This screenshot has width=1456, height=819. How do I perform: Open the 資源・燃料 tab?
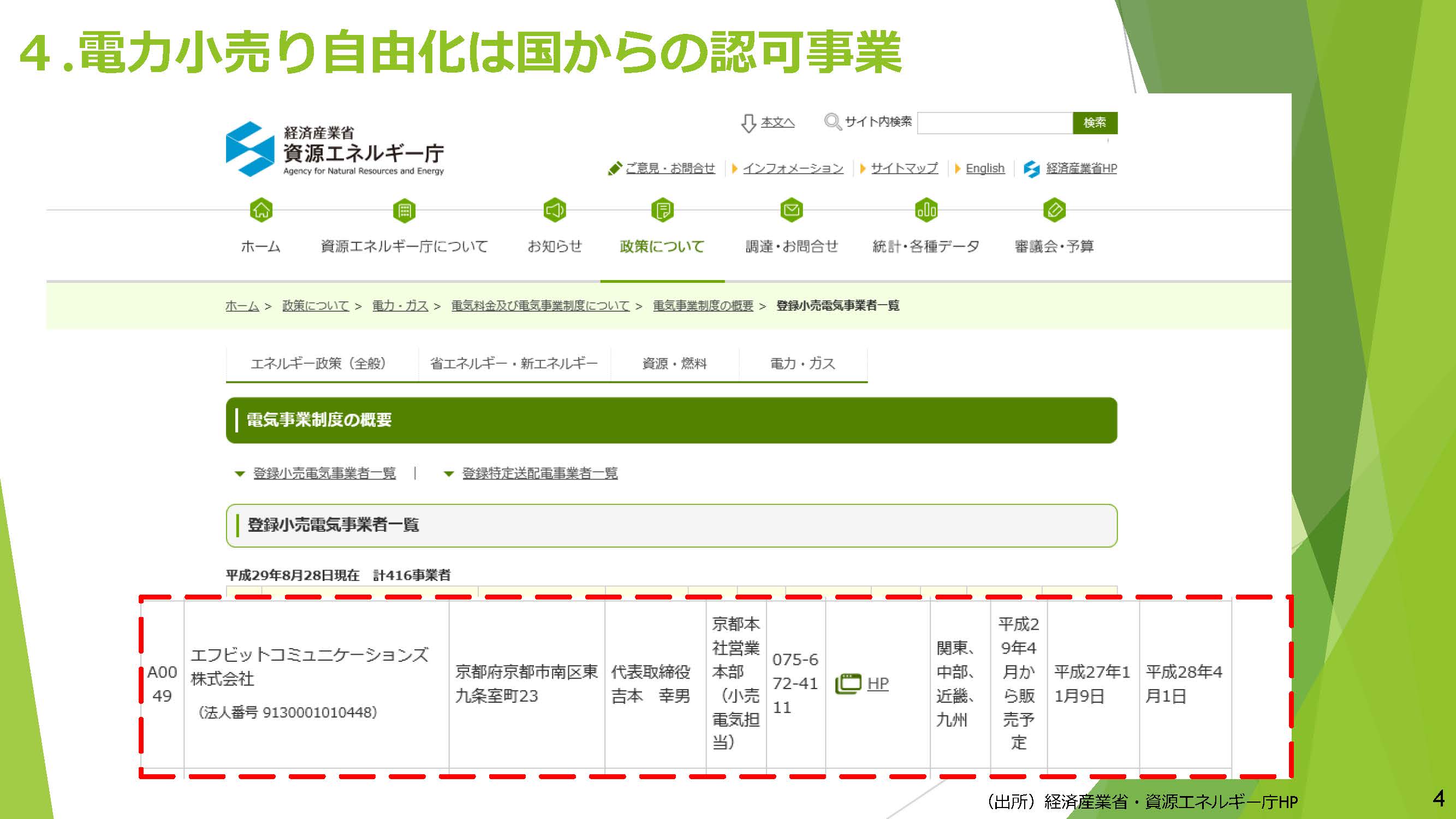click(674, 364)
